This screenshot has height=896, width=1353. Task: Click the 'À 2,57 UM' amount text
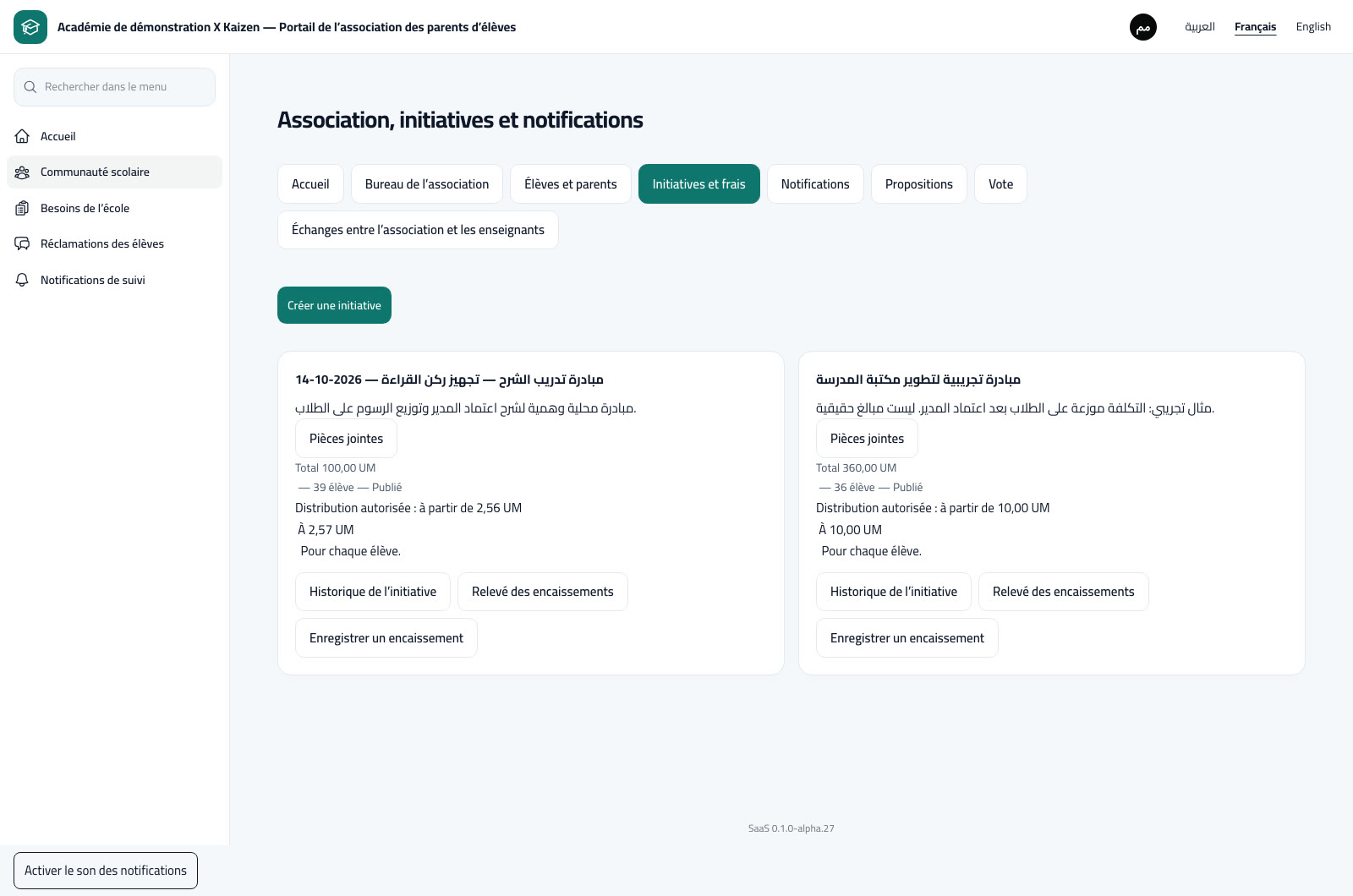tap(326, 530)
